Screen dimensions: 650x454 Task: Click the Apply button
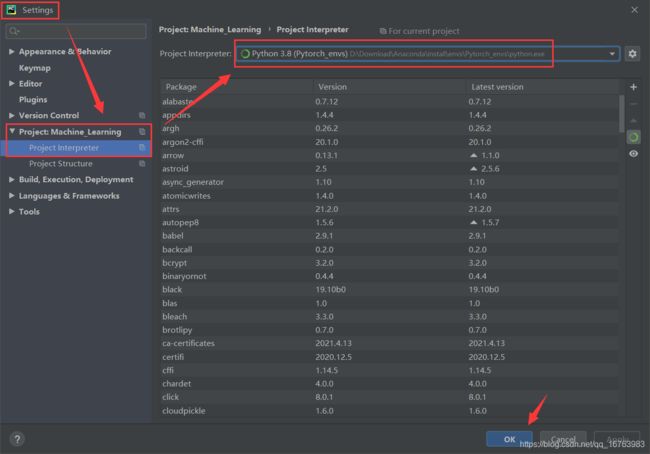pyautogui.click(x=617, y=439)
